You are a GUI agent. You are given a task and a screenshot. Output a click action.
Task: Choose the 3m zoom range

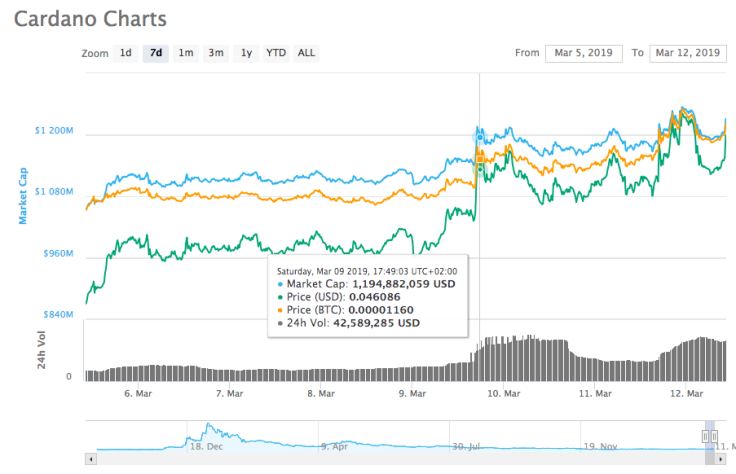[216, 53]
